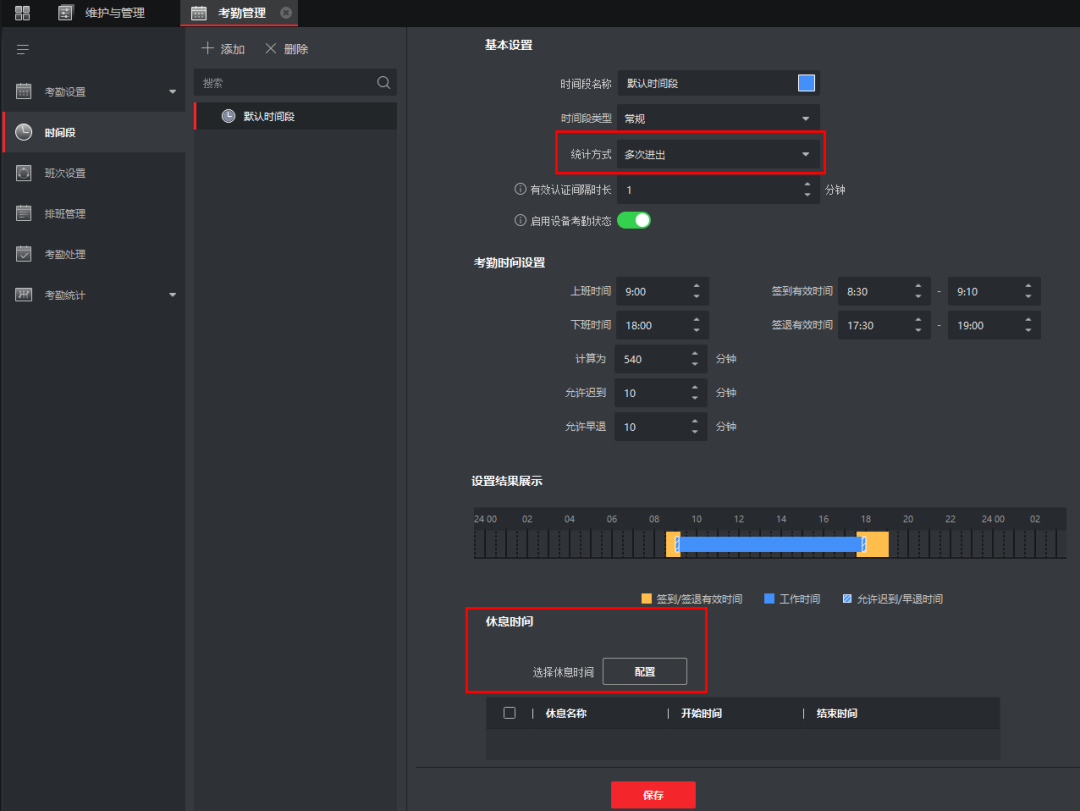
Task: Click the 添加 plus icon
Action: tap(207, 49)
